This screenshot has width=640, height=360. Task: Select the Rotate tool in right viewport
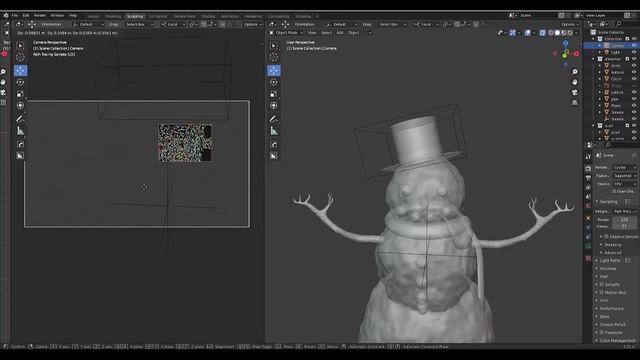tap(274, 82)
